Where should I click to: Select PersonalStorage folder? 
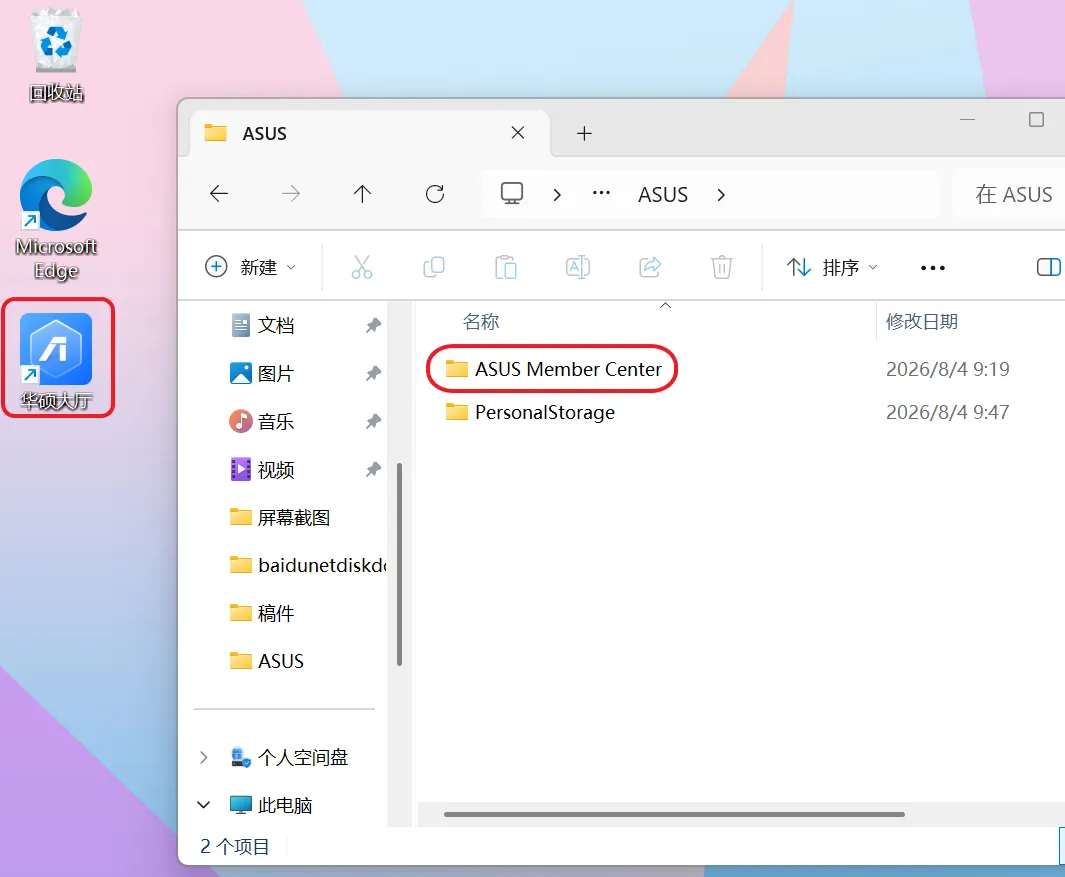[530, 412]
